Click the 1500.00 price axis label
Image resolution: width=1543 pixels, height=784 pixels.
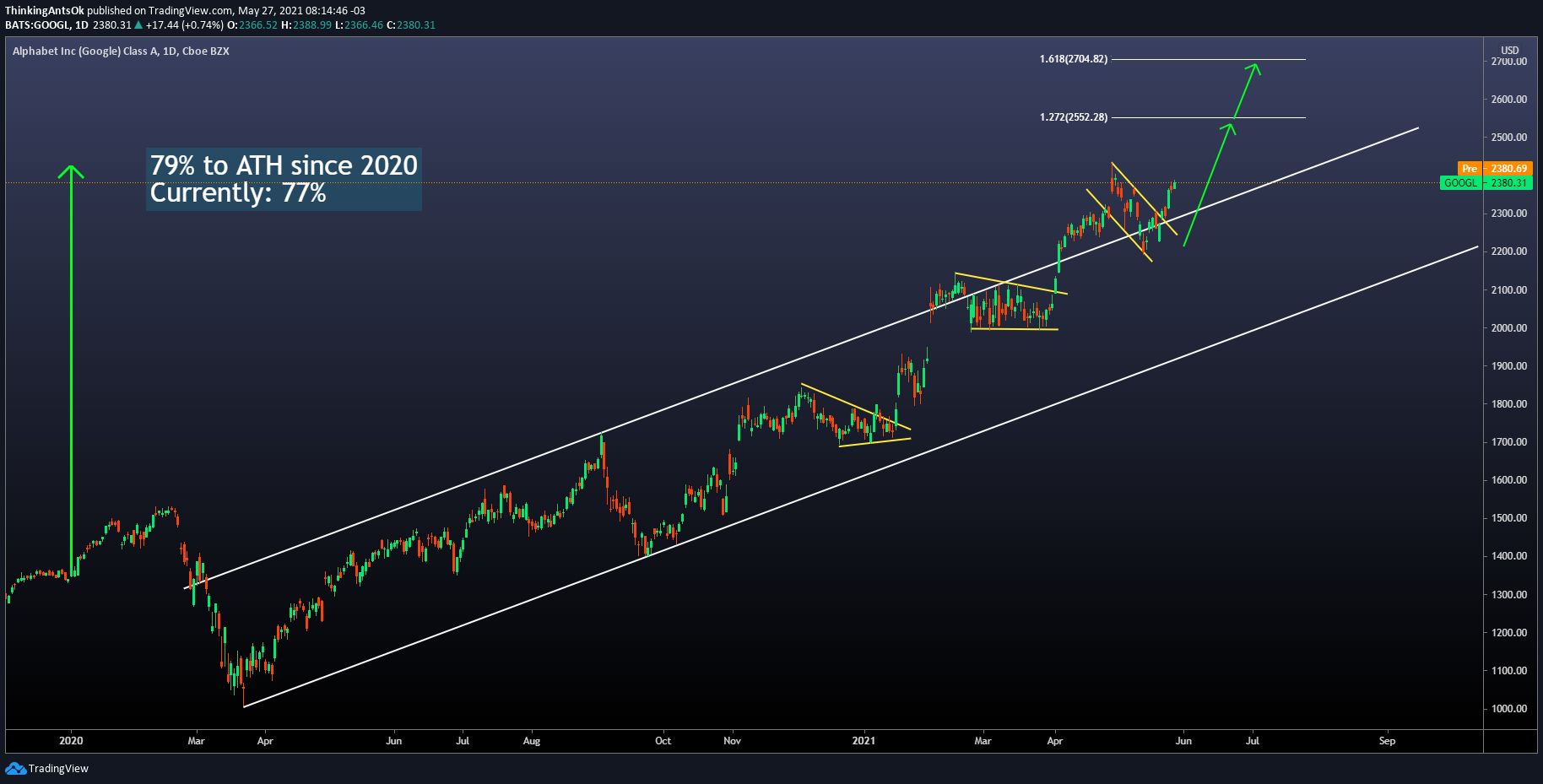(1508, 518)
